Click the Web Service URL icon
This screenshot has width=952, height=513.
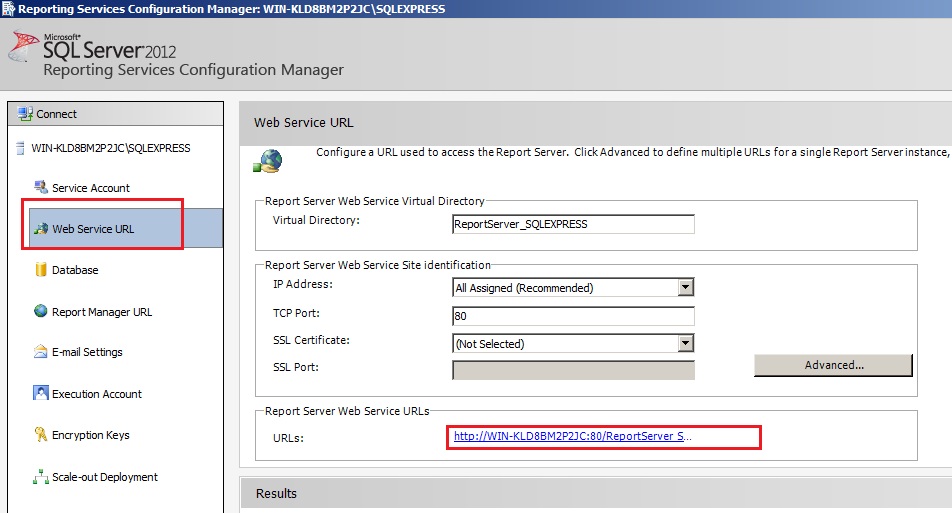(x=41, y=229)
